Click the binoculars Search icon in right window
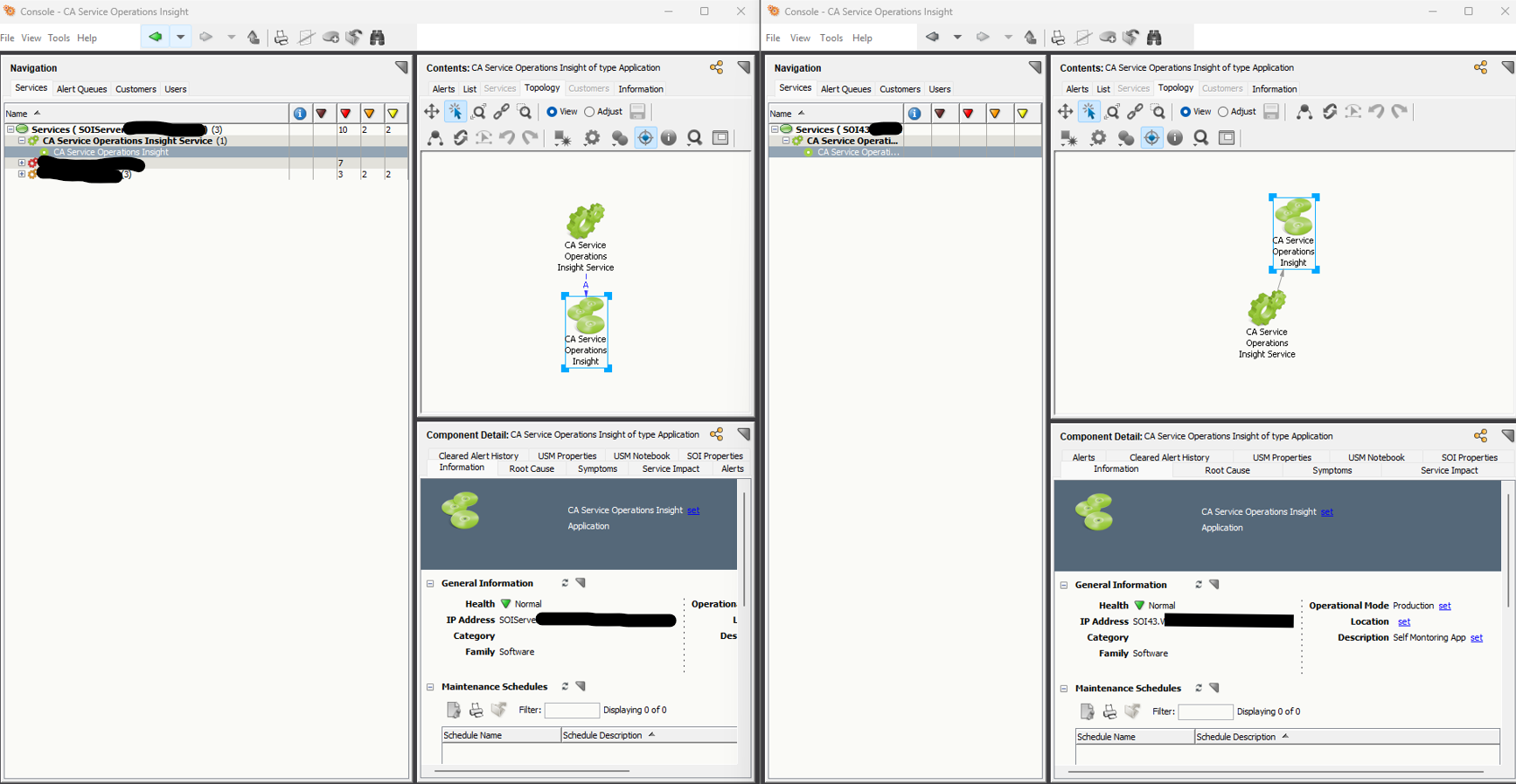Screen dimensions: 1516x784 tap(1155, 38)
